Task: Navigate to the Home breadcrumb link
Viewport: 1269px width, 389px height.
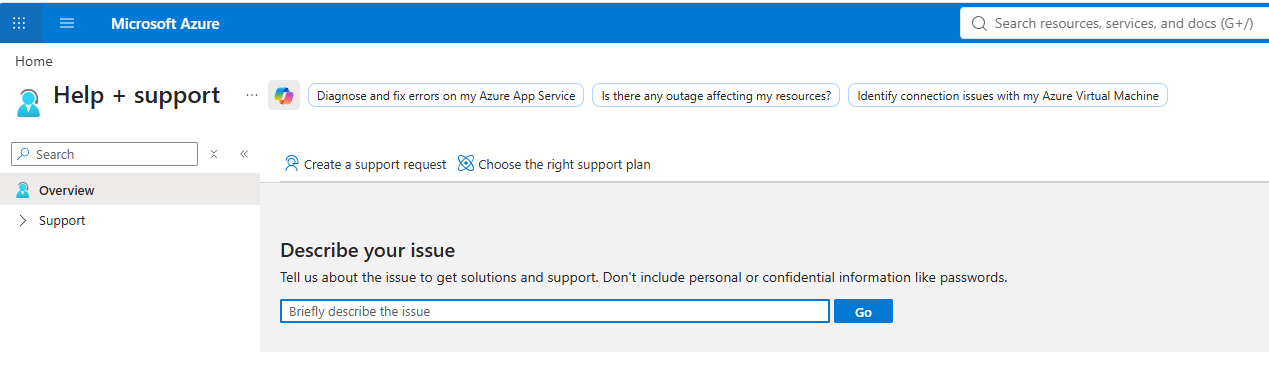Action: tap(34, 61)
